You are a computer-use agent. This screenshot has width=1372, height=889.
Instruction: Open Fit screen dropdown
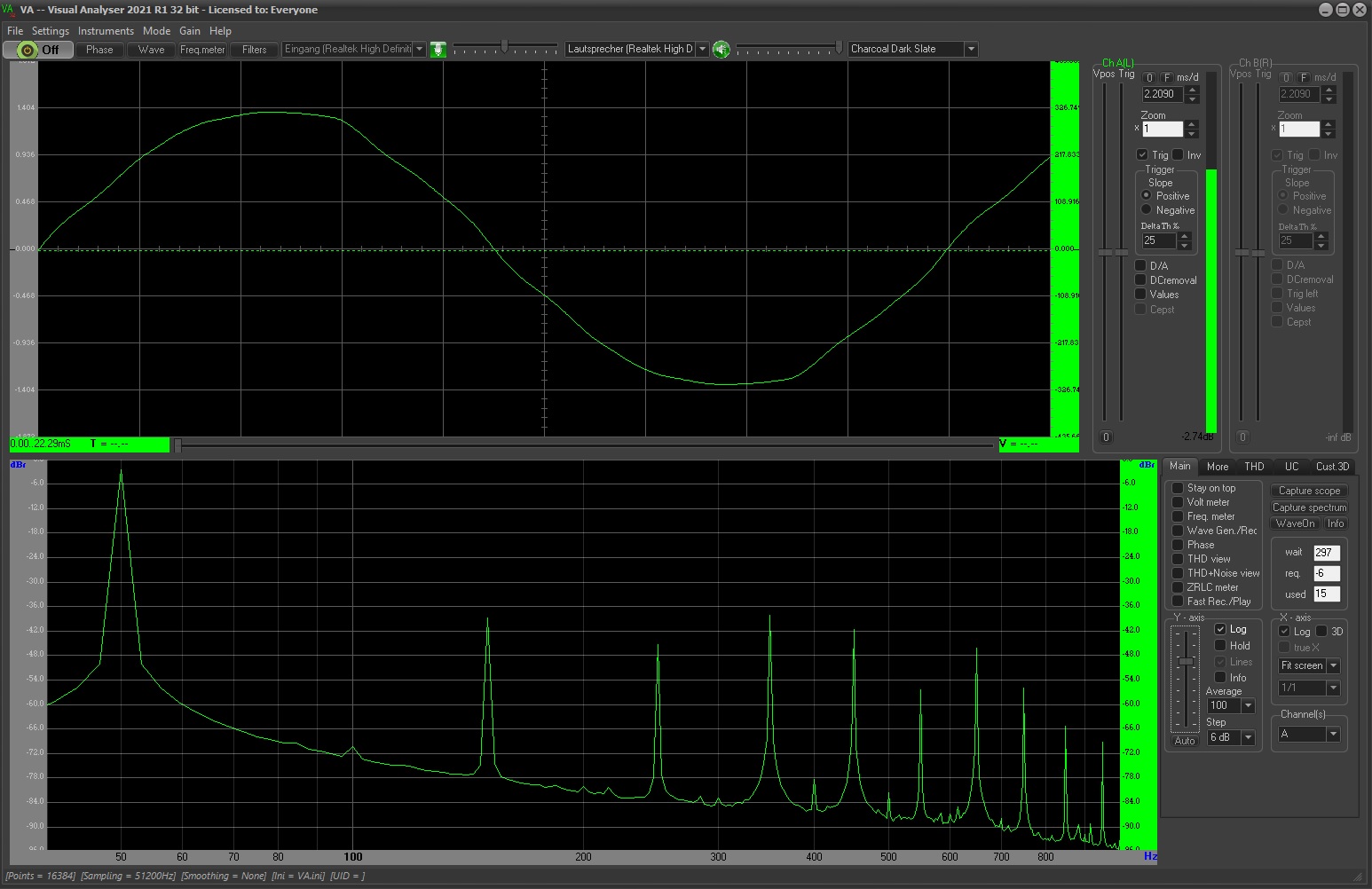tap(1333, 665)
